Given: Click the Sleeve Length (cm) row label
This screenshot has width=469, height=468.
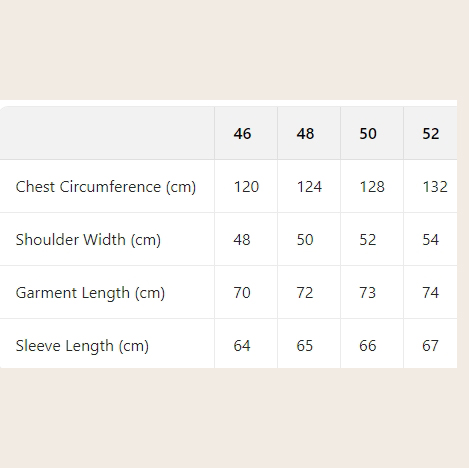Looking at the screenshot, I should coord(82,346).
